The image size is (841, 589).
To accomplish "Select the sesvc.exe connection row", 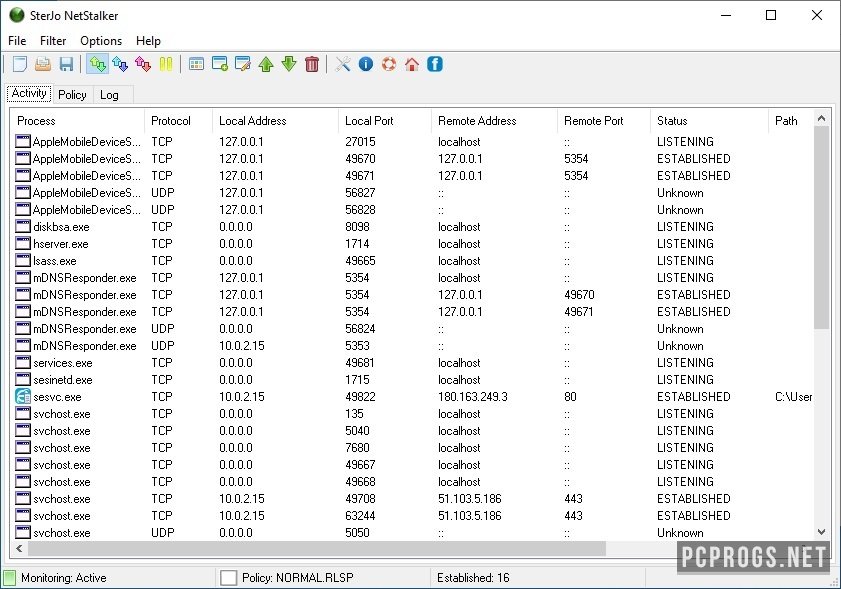I will [57, 397].
